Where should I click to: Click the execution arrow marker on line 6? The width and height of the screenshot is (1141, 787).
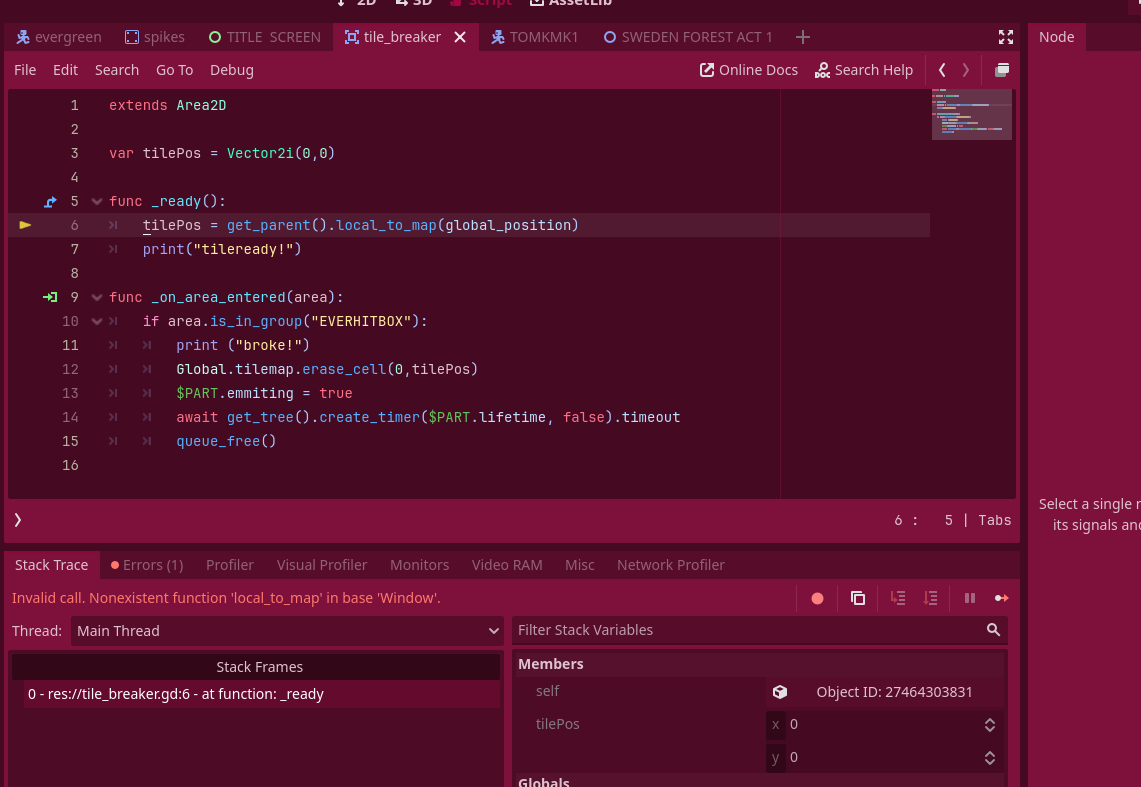[x=25, y=225]
